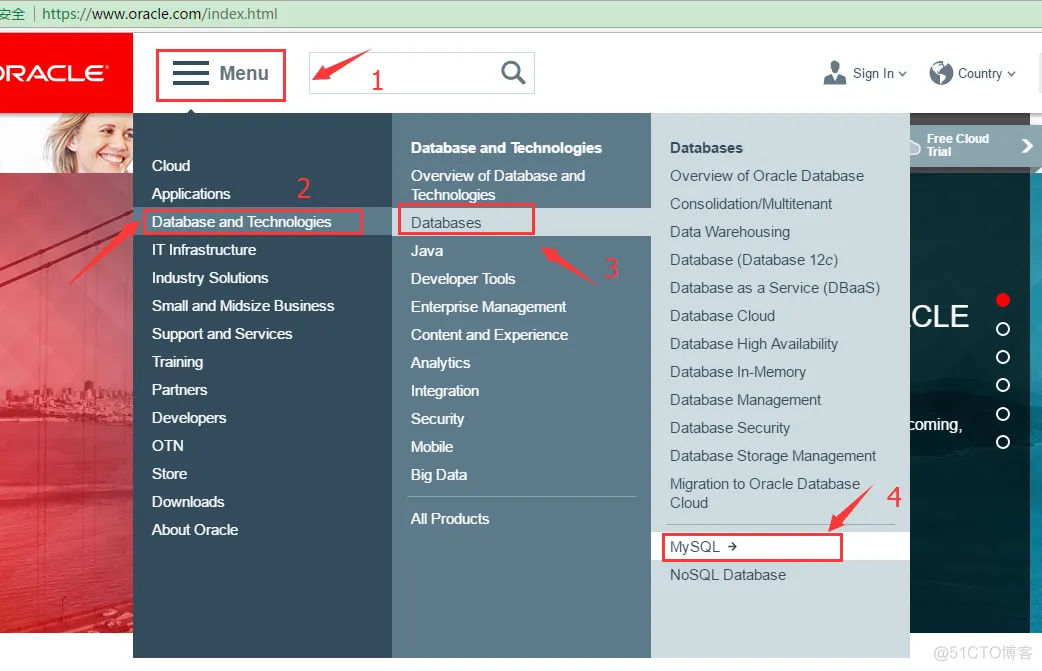Open Database (Database 12c) link
Screen dimensions: 1042x671
click(754, 260)
